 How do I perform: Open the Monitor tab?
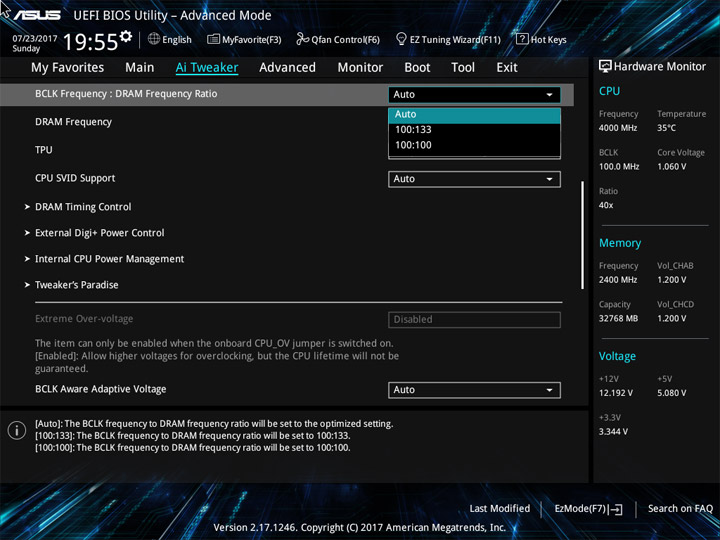pos(360,68)
